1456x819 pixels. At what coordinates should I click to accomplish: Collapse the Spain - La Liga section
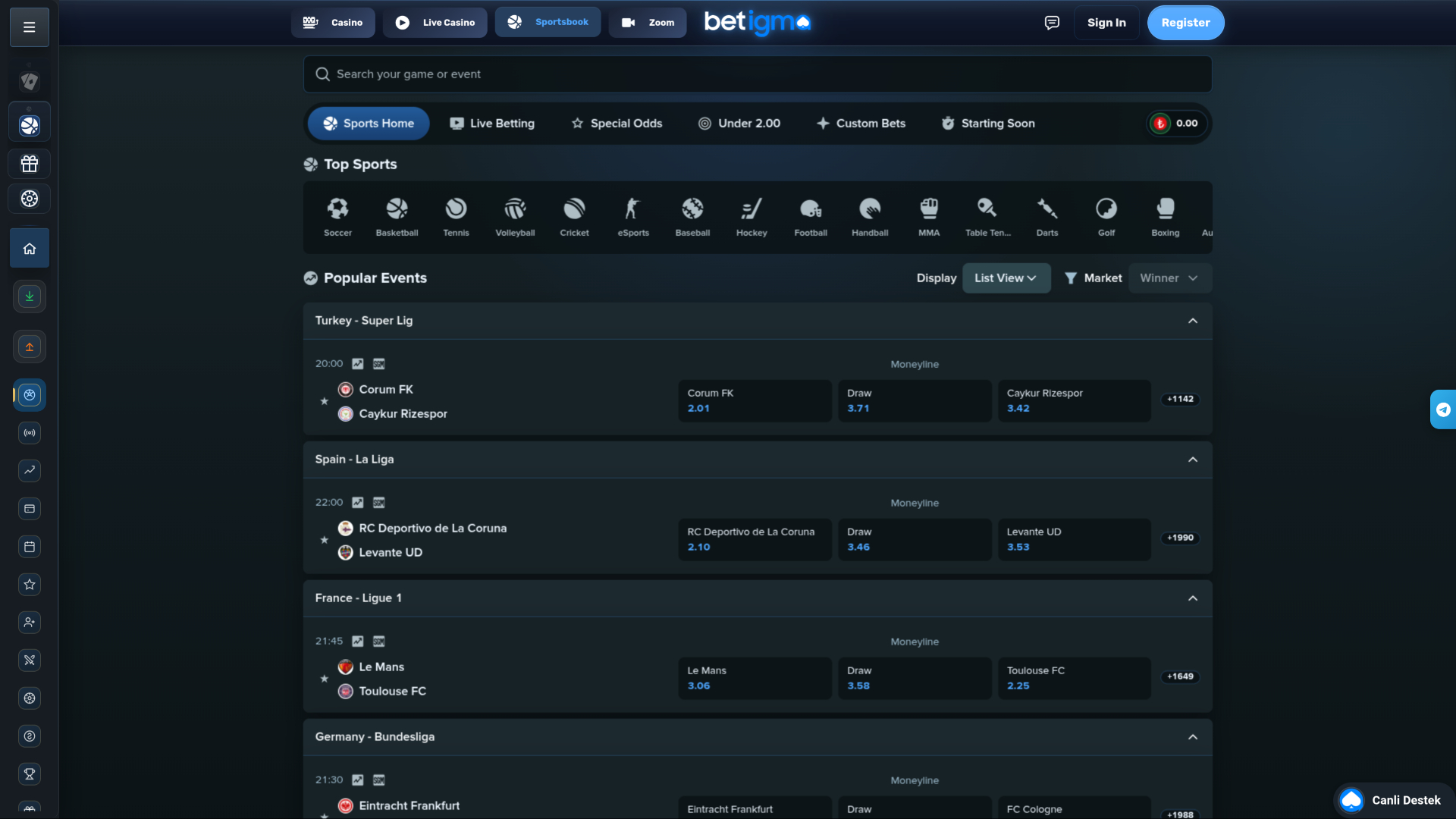coord(1193,460)
